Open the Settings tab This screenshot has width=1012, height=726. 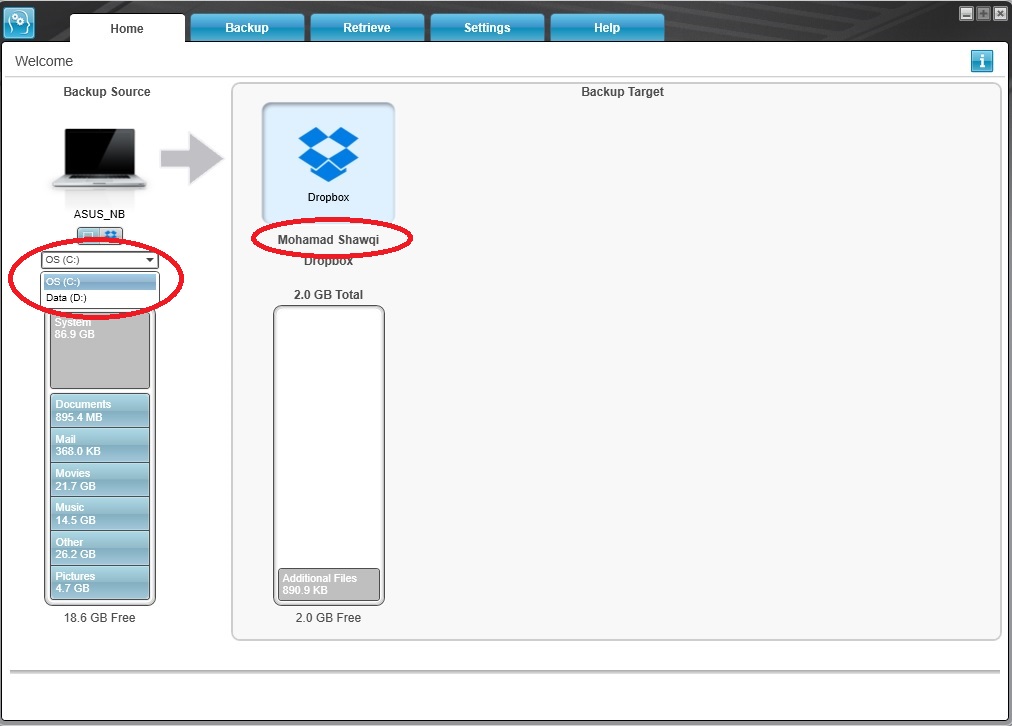[x=487, y=28]
